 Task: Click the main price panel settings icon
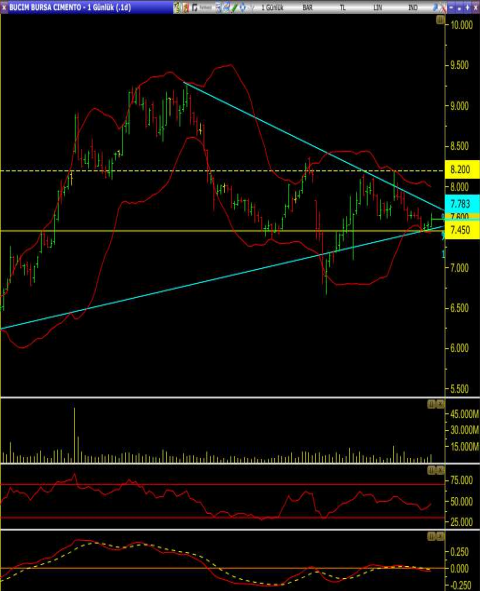(x=440, y=20)
